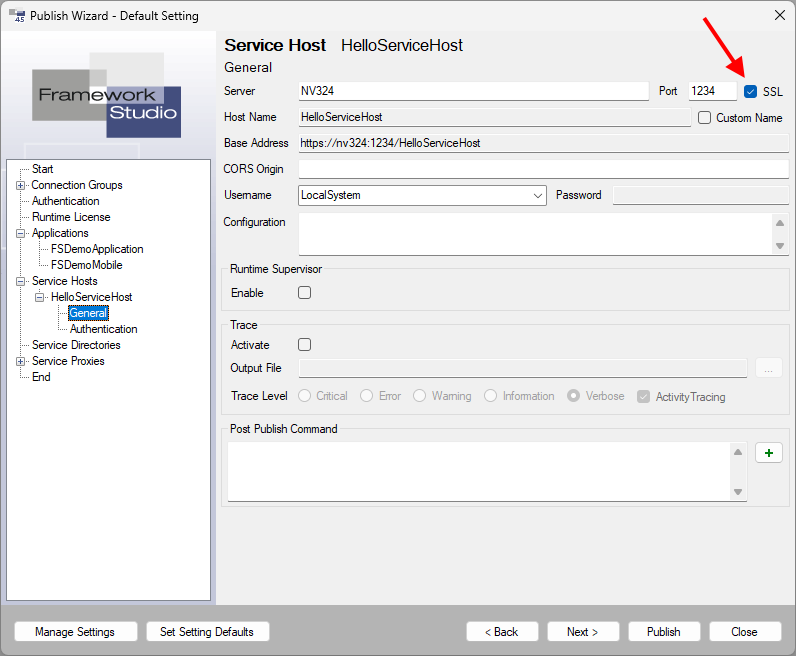Open Manage Settings
Viewport: 796px width, 656px height.
point(74,632)
